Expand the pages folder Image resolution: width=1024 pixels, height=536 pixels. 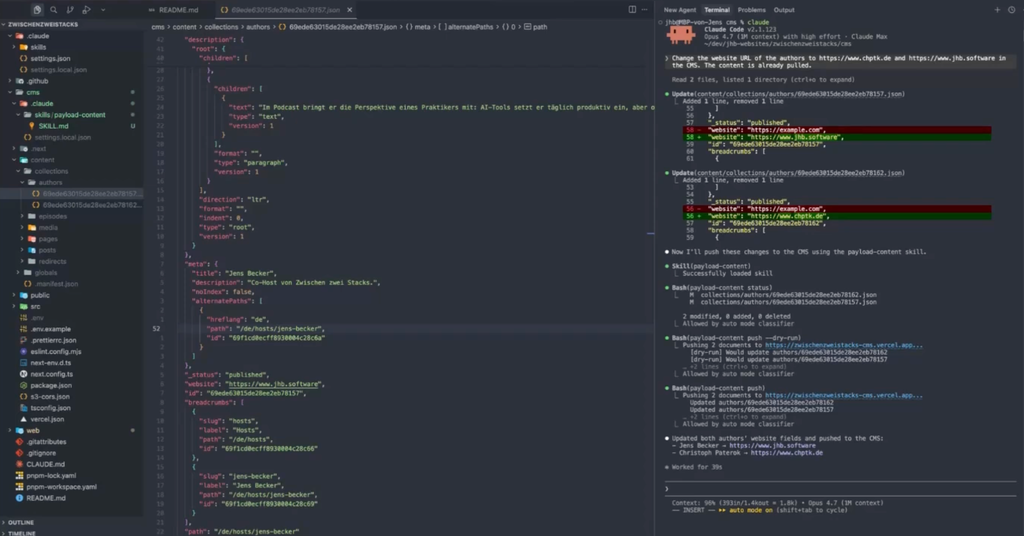pyautogui.click(x=48, y=239)
